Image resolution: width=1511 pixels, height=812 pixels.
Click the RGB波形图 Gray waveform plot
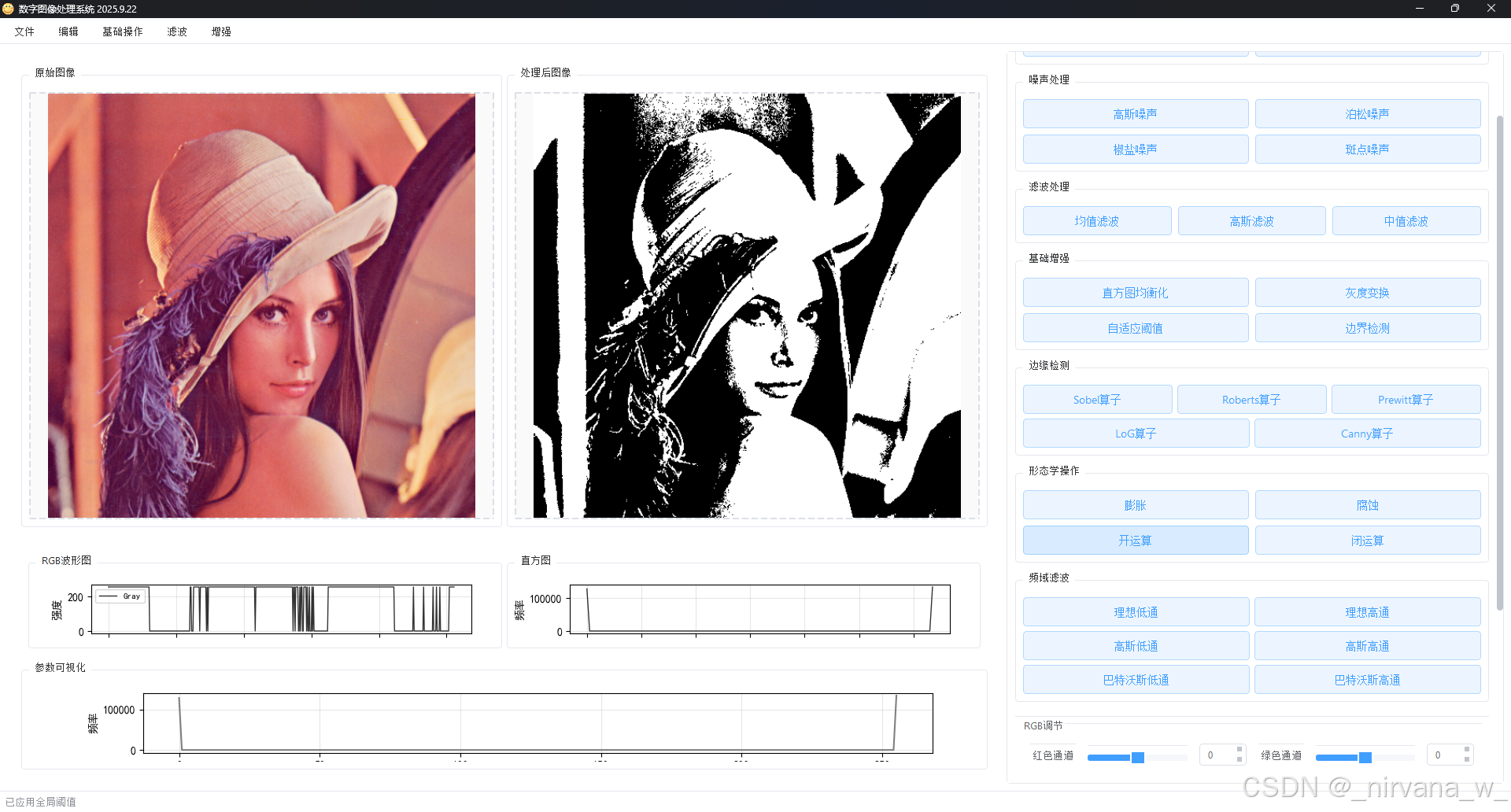click(282, 608)
